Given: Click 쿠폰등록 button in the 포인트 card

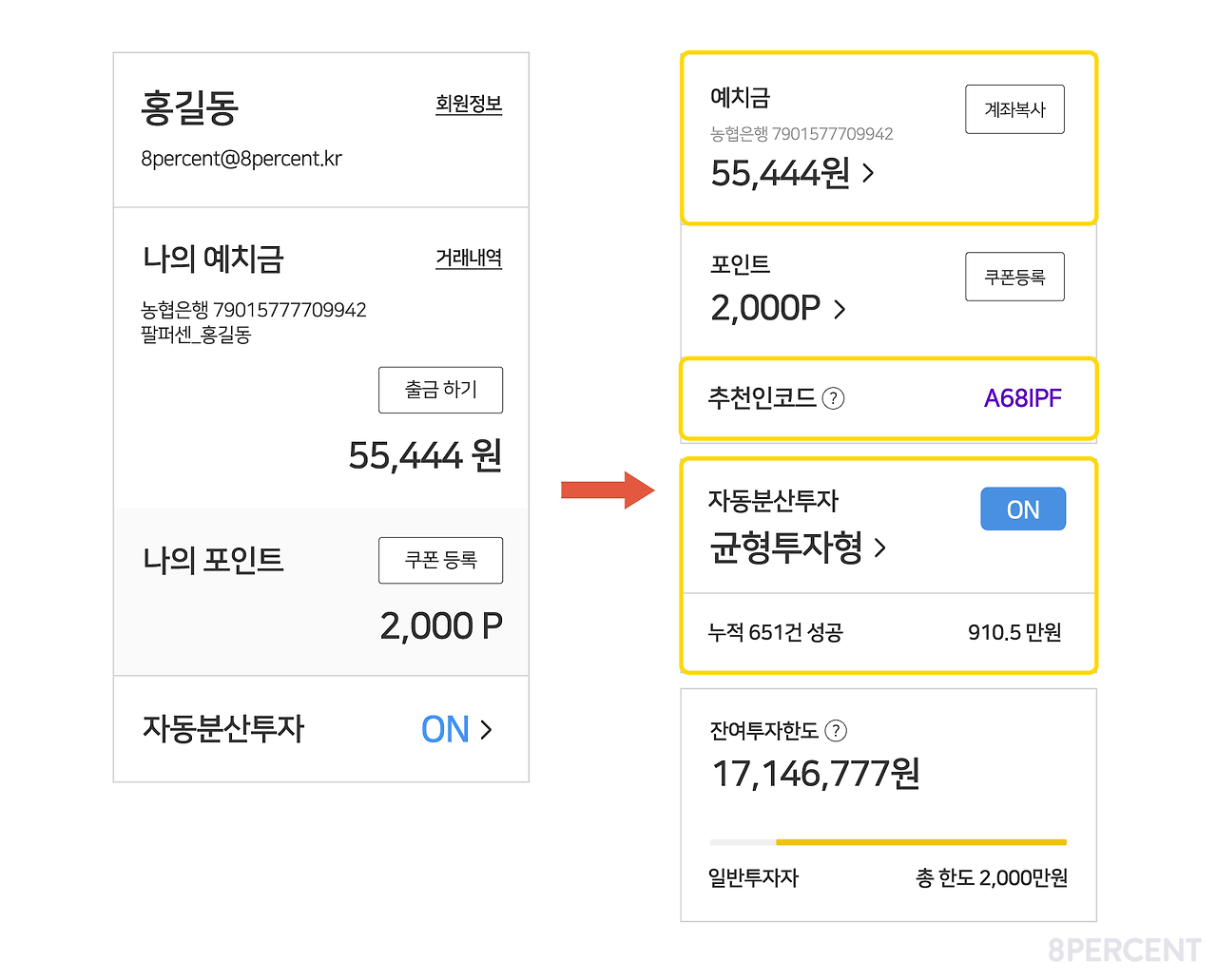Looking at the screenshot, I should pos(1014,277).
